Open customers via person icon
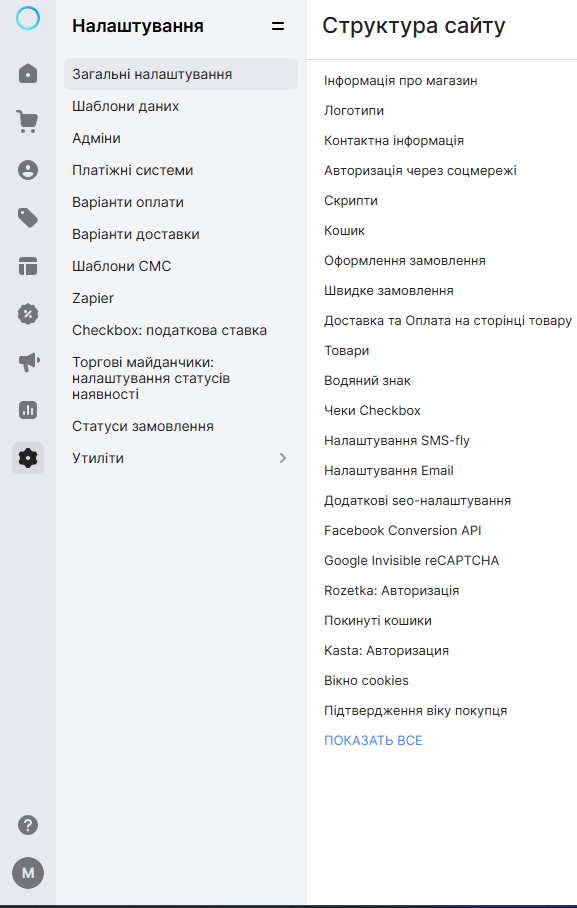Viewport: 577px width, 908px height. (28, 170)
